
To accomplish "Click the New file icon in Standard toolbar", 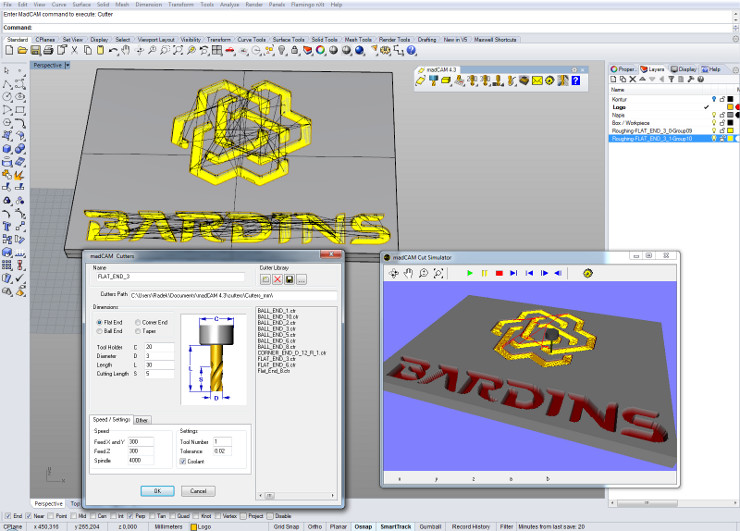I will [9, 50].
